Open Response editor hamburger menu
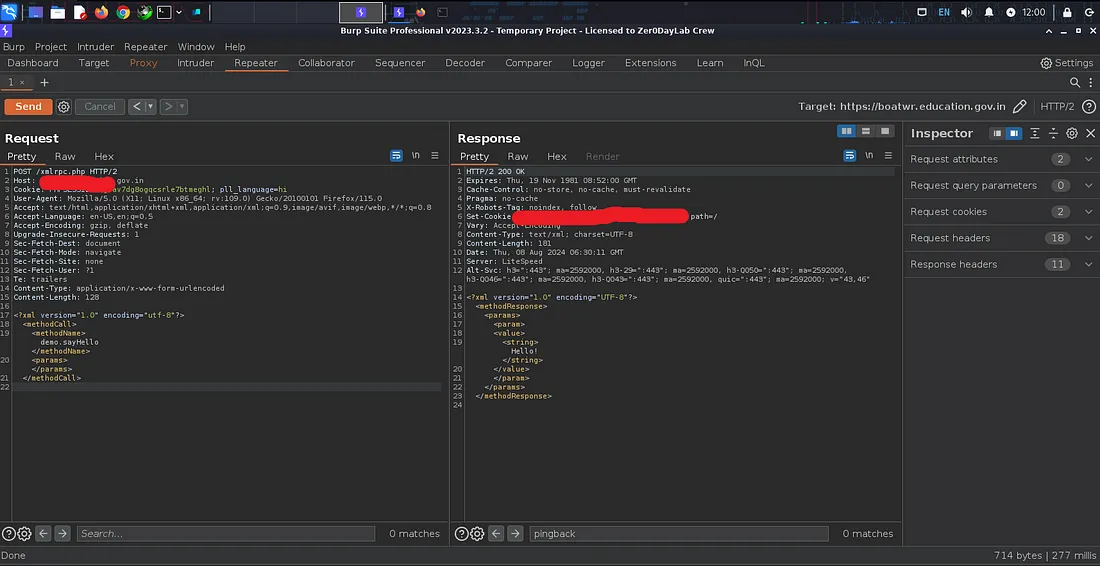Screen dimensions: 1100x566 tap(888, 156)
